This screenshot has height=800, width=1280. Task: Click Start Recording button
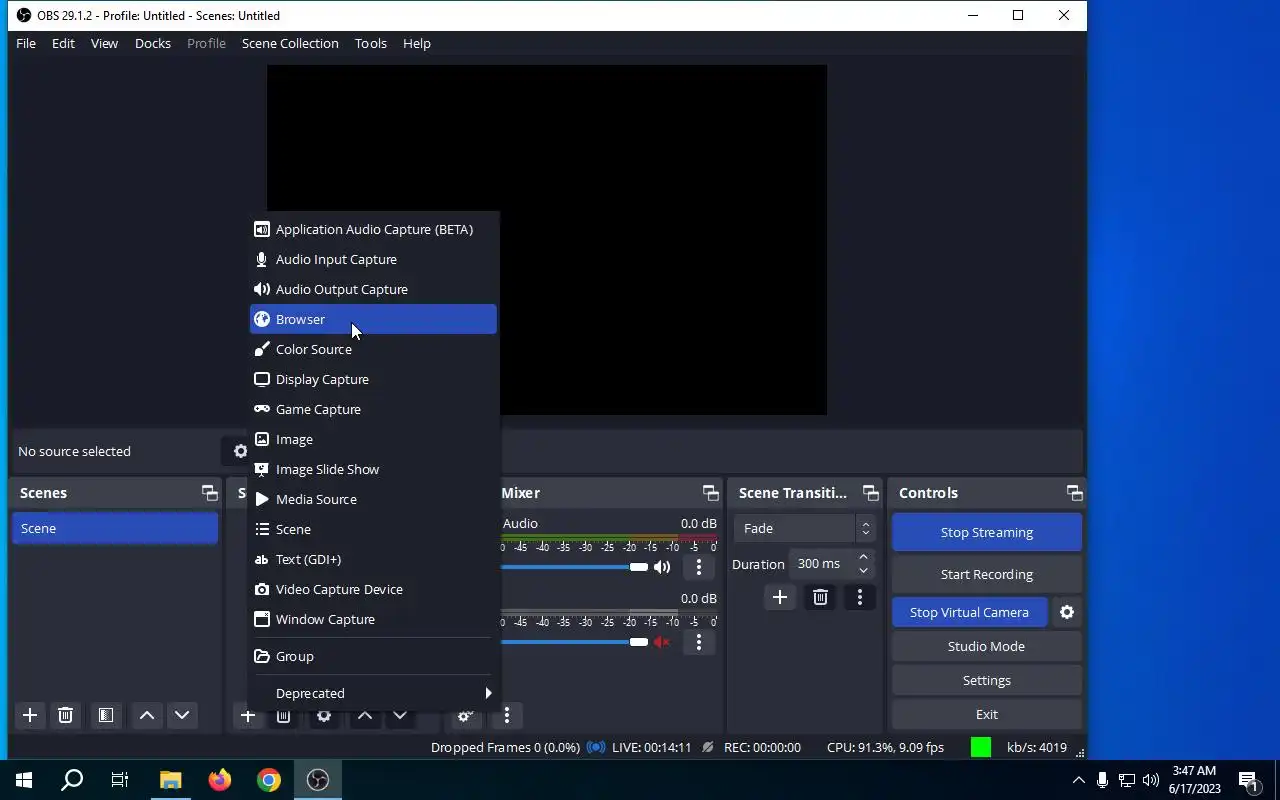(987, 574)
